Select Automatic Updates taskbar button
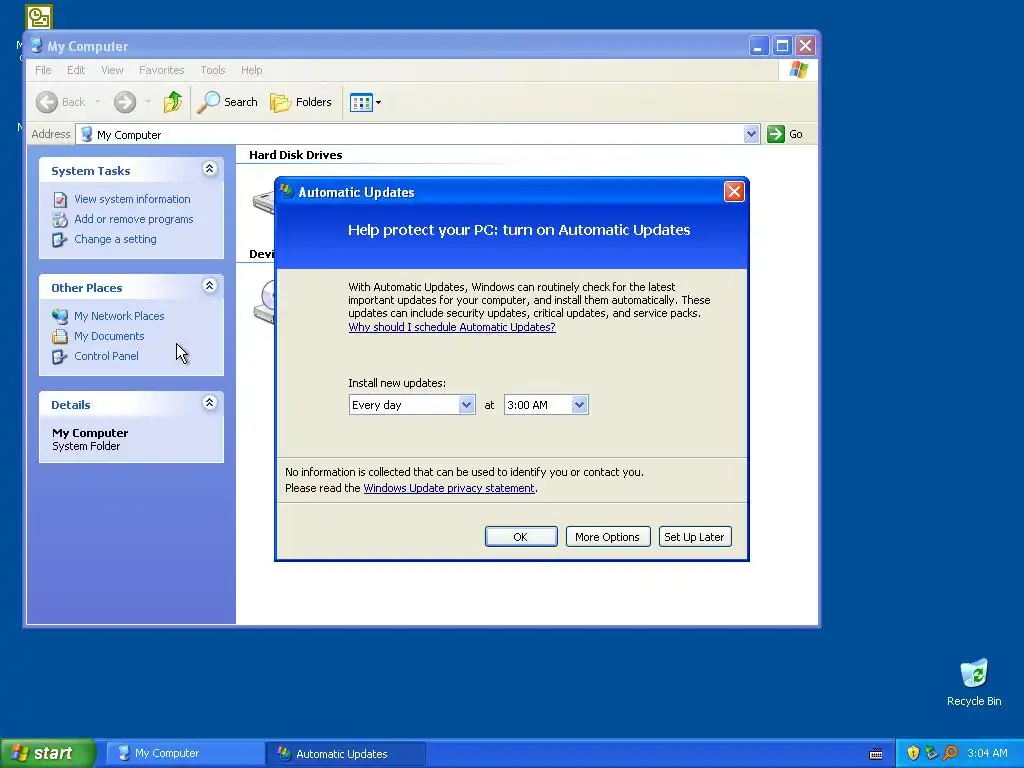 pyautogui.click(x=346, y=754)
